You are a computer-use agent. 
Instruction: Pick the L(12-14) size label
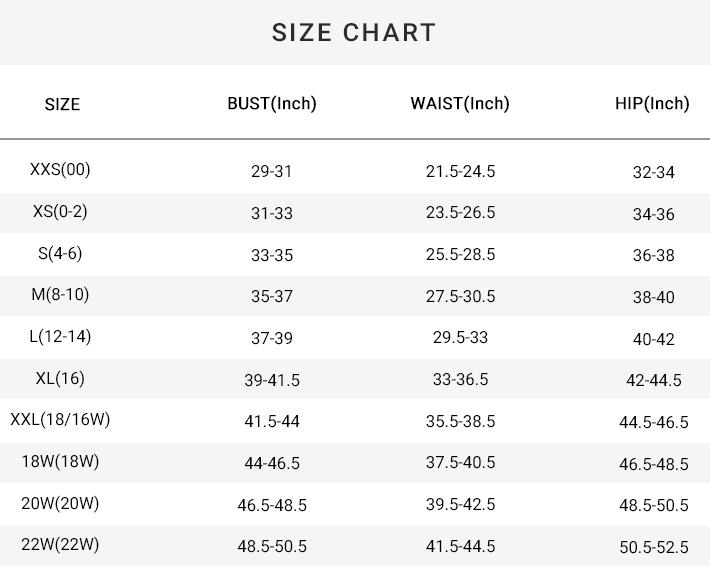[60, 337]
